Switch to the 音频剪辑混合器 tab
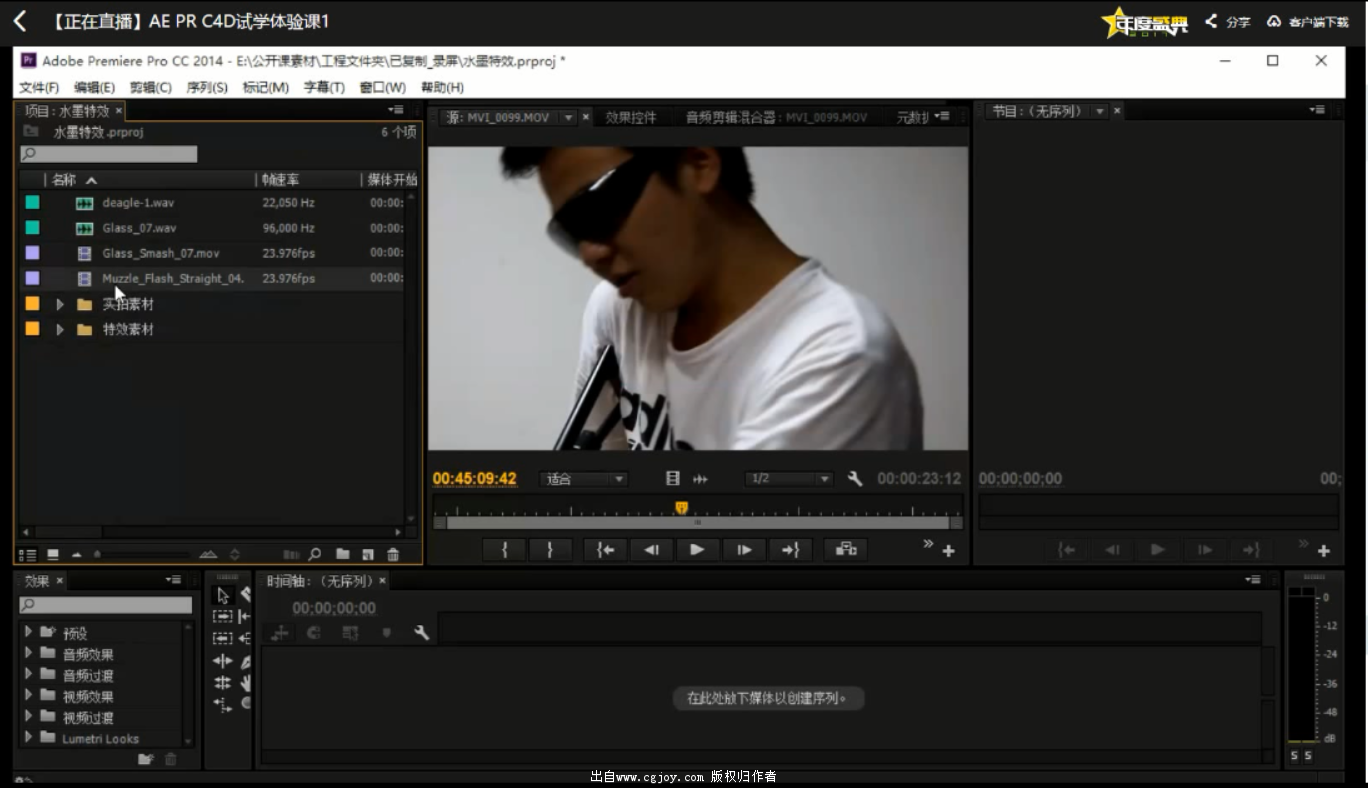 tap(776, 118)
